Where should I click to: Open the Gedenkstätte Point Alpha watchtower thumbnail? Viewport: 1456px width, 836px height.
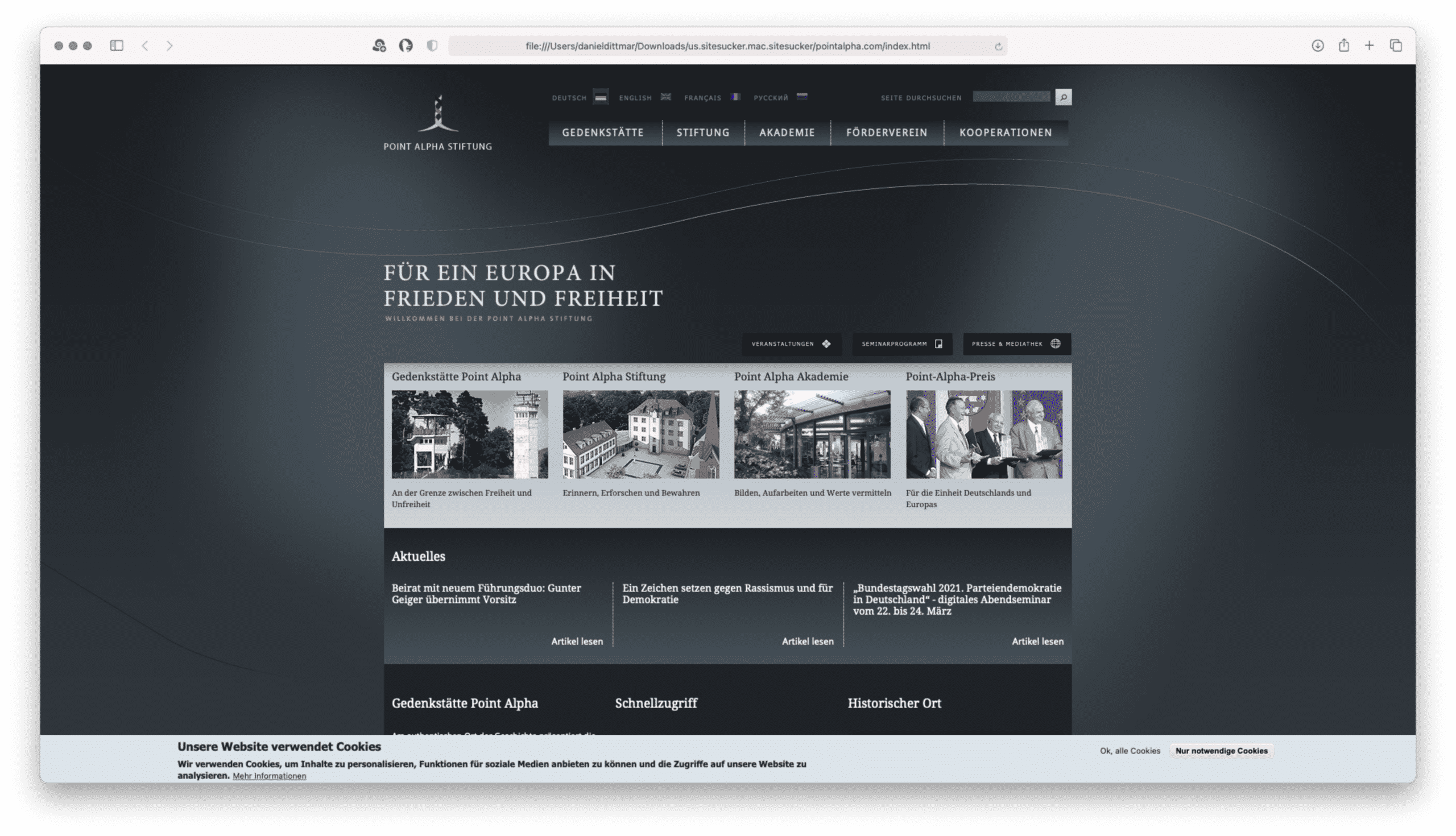click(470, 434)
